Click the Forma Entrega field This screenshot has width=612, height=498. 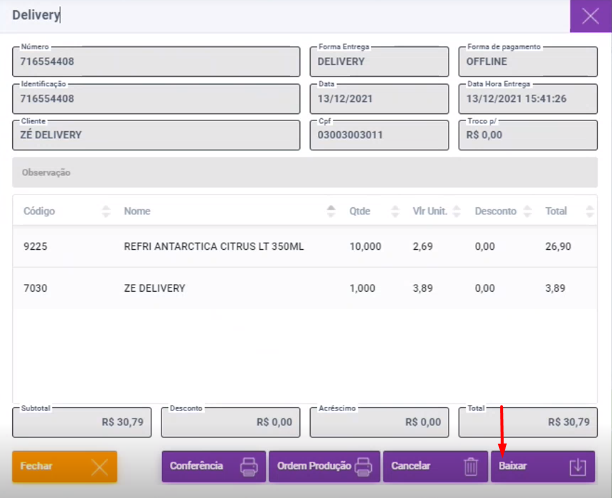[x=379, y=62]
